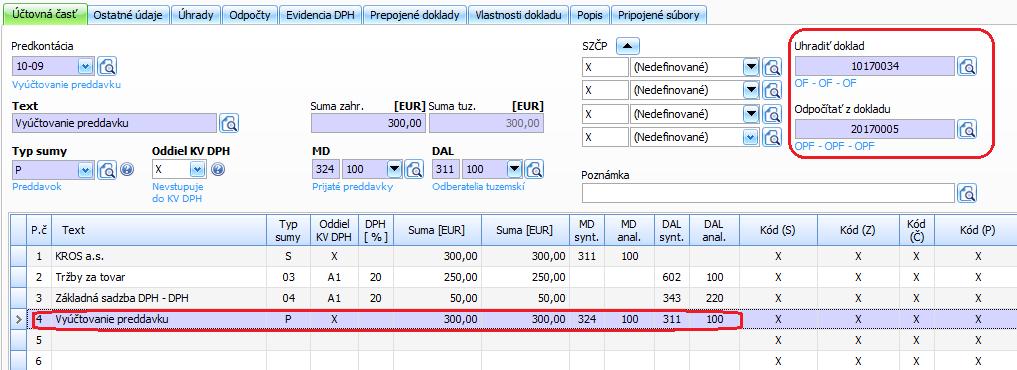Click DPH [%] column header

coord(375,230)
